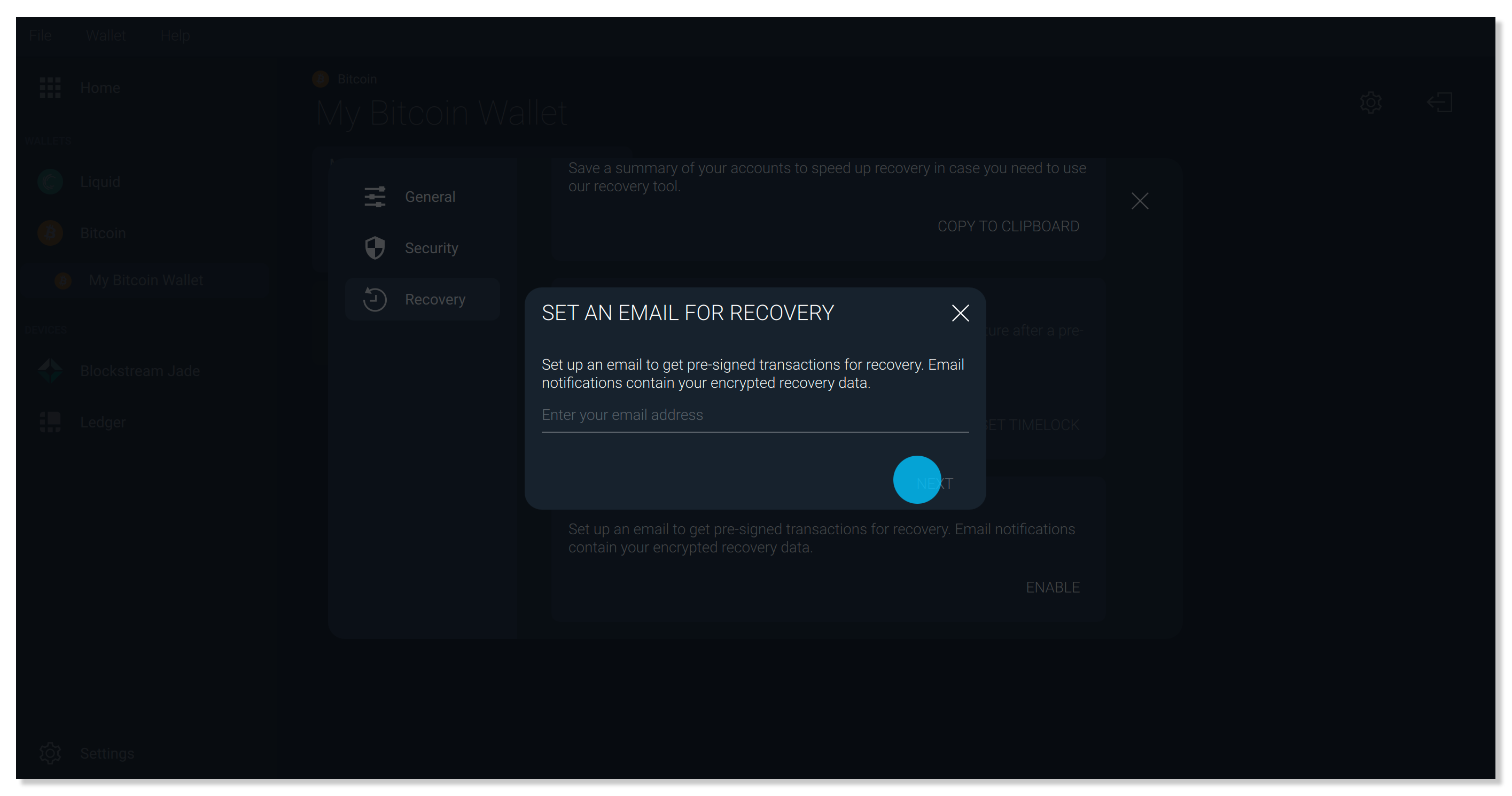The height and width of the screenshot is (796, 1512).
Task: Close the wallet settings panel
Action: pos(1139,201)
